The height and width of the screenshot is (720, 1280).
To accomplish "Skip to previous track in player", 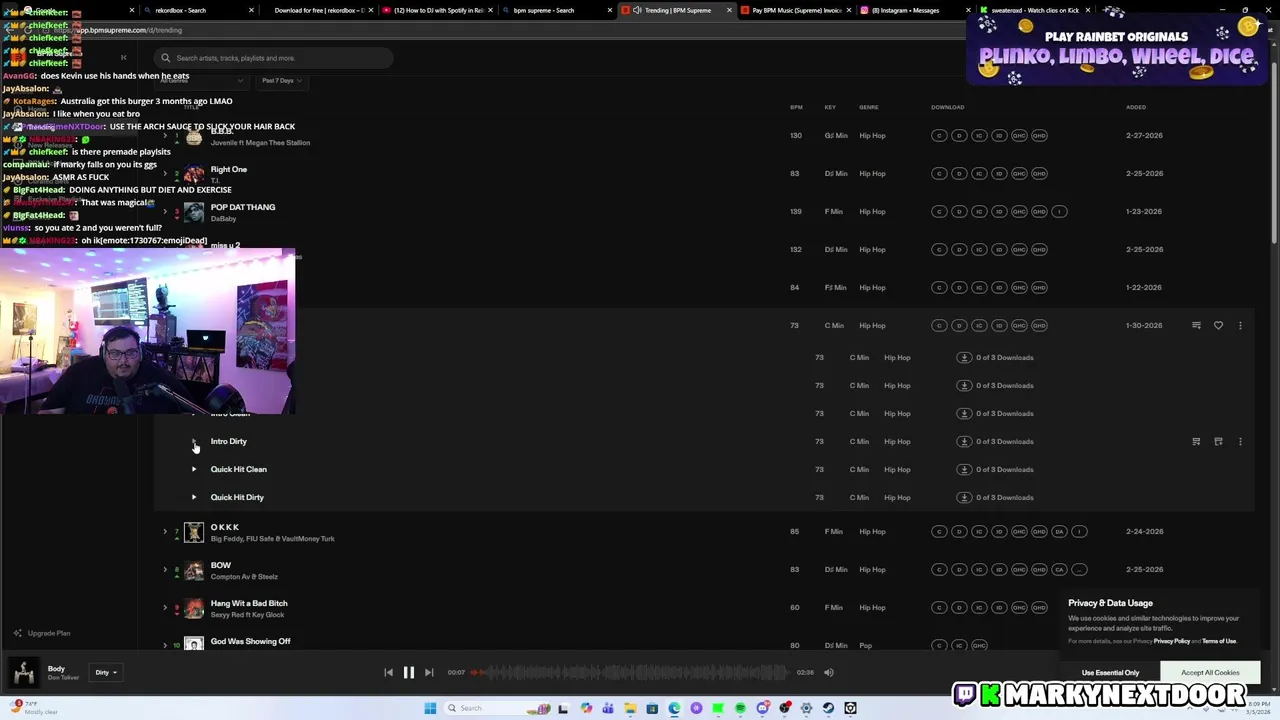I will pos(388,673).
